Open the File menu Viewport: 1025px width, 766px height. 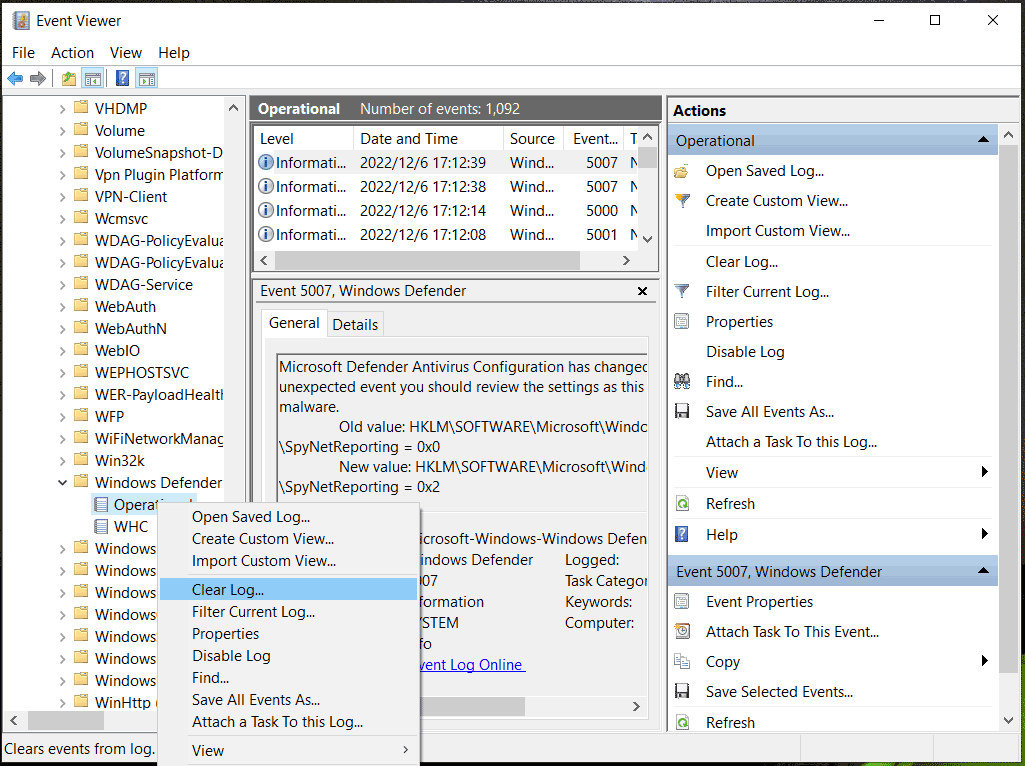[x=24, y=53]
